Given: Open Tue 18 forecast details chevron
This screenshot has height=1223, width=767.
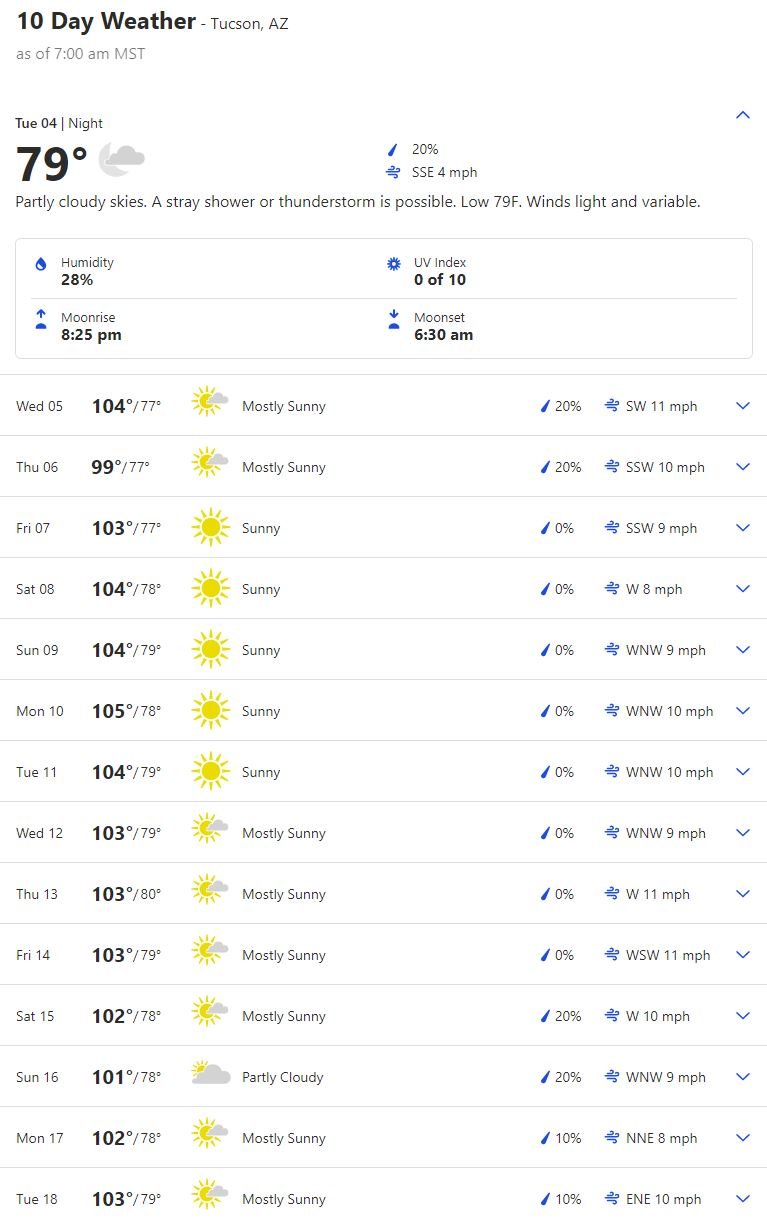Looking at the screenshot, I should click(x=743, y=1198).
